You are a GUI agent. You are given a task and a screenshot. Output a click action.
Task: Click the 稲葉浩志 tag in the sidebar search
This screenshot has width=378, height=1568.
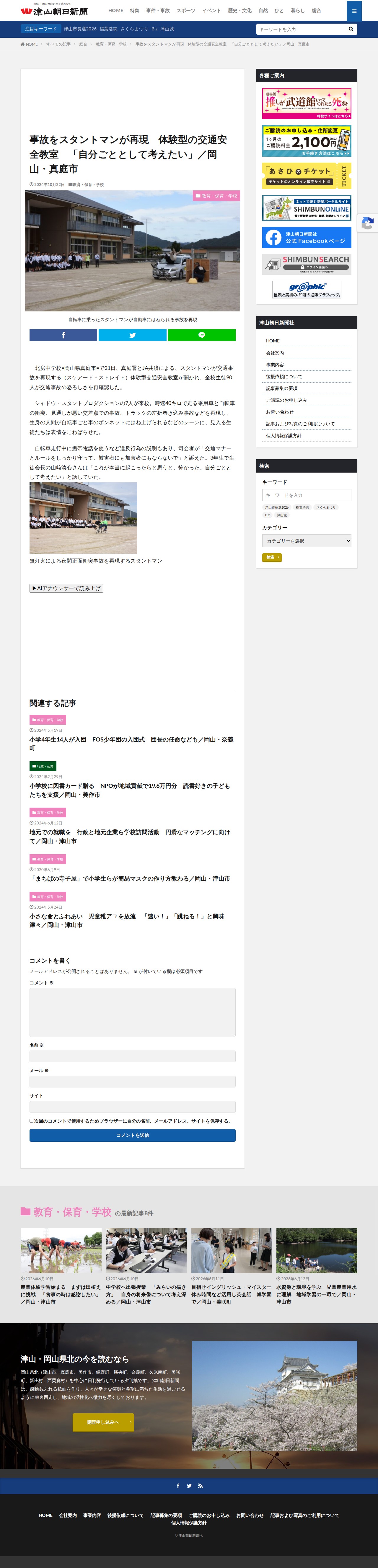302,507
